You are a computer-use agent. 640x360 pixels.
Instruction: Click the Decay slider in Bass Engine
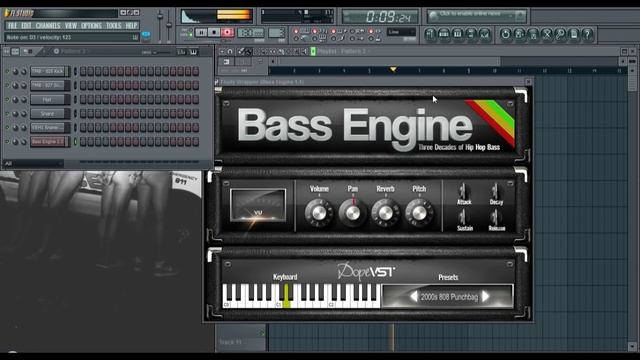(495, 190)
